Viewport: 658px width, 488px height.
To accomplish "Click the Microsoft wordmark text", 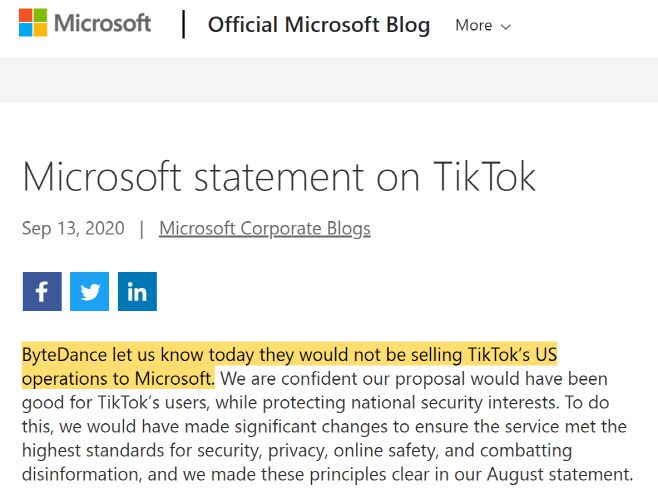I will tap(102, 24).
